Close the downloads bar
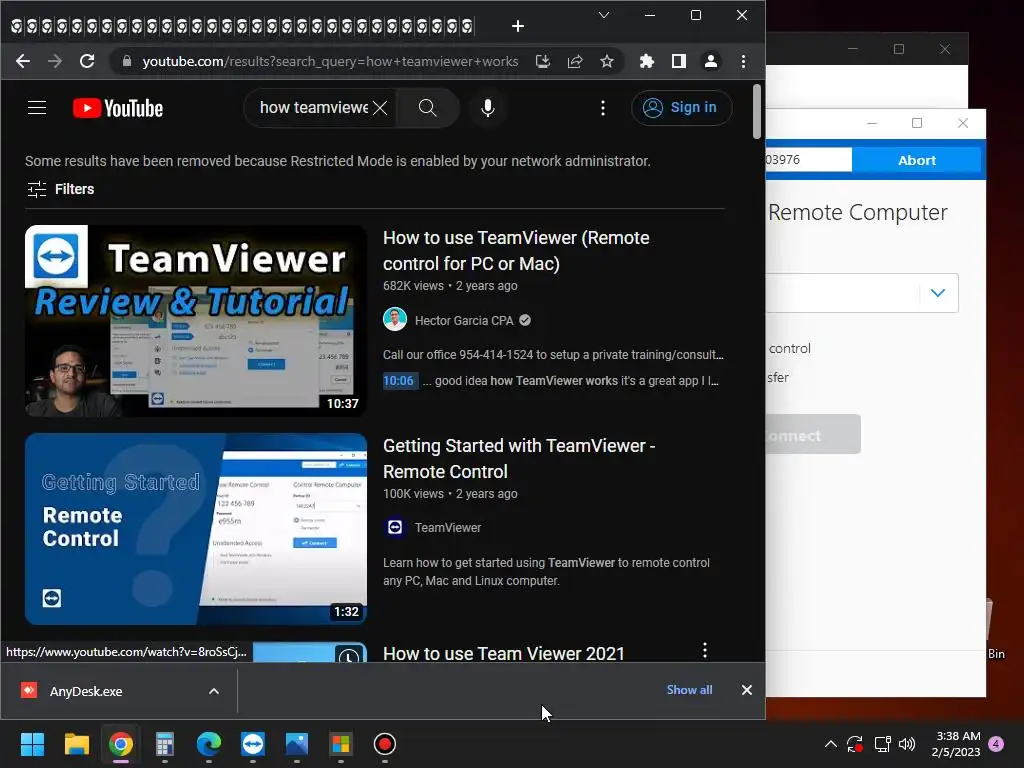Screen dimensions: 1024x768 747,690
